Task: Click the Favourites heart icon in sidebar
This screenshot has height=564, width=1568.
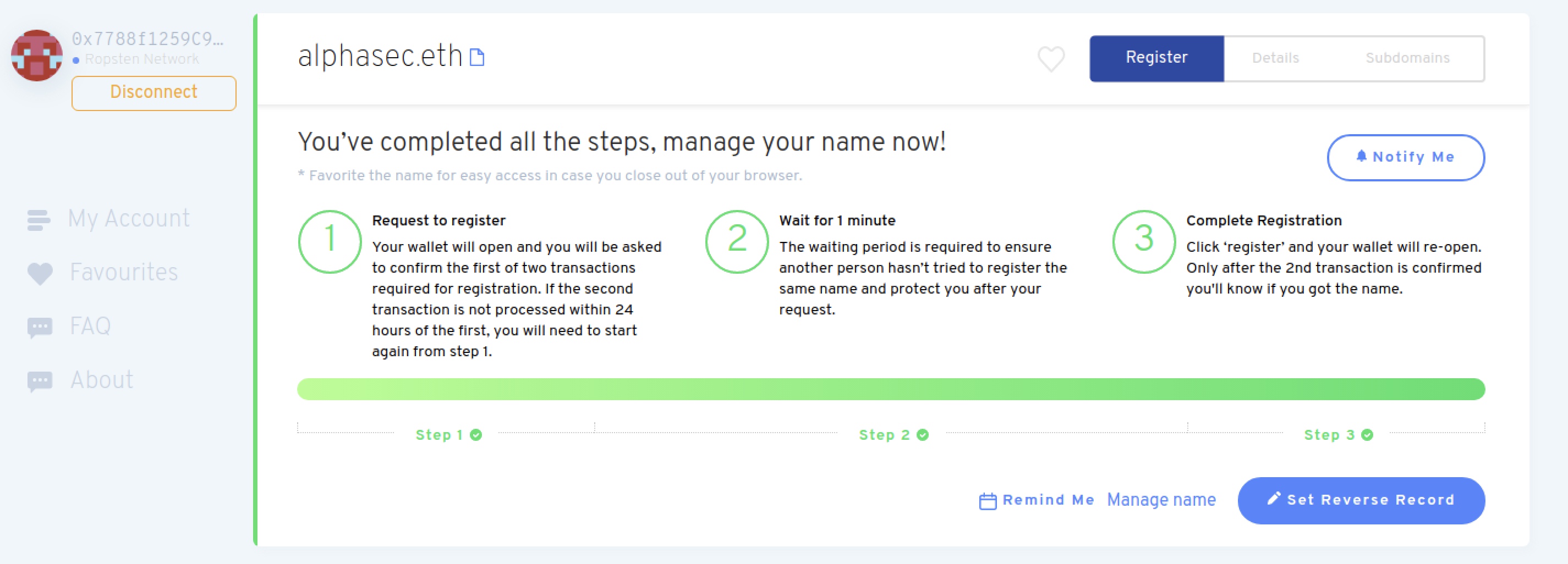Action: pyautogui.click(x=40, y=273)
